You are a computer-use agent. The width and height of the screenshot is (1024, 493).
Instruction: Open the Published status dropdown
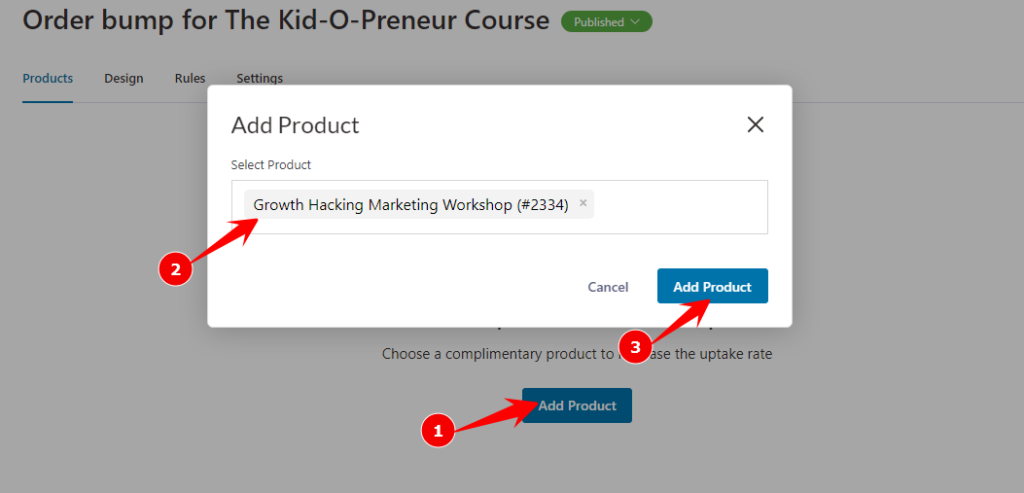tap(606, 22)
